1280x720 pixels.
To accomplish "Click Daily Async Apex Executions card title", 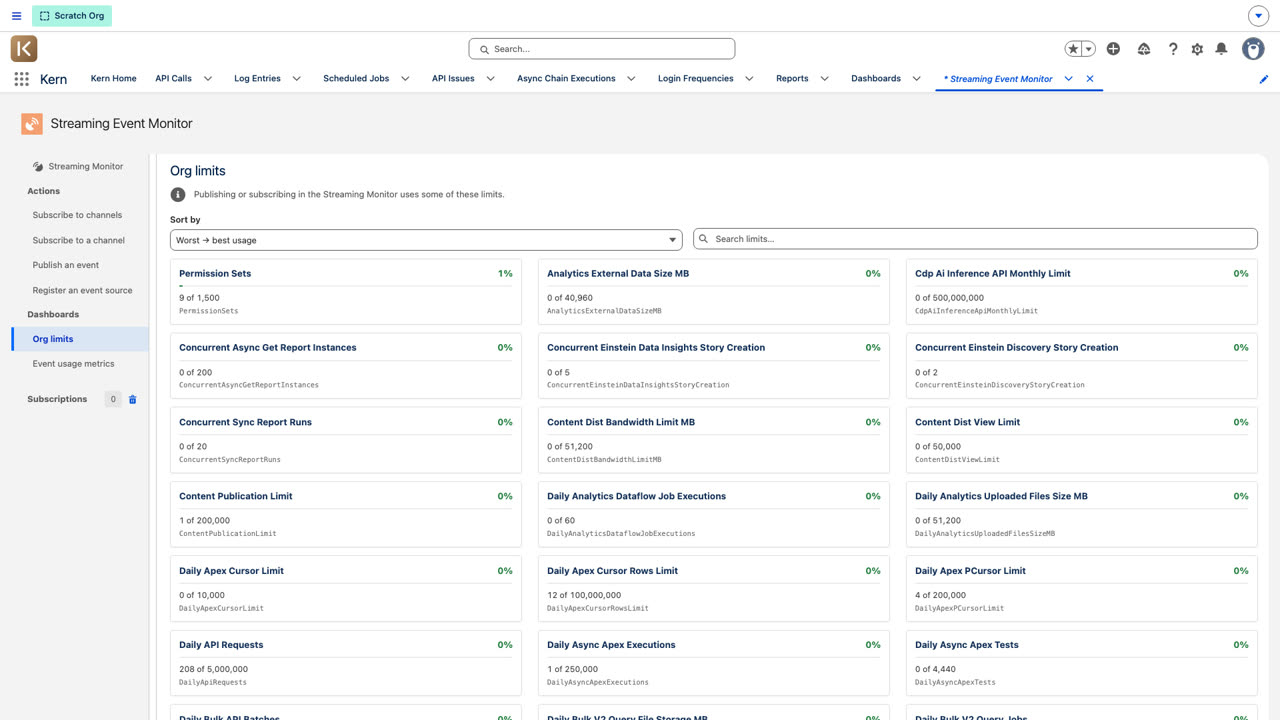I will (x=611, y=645).
